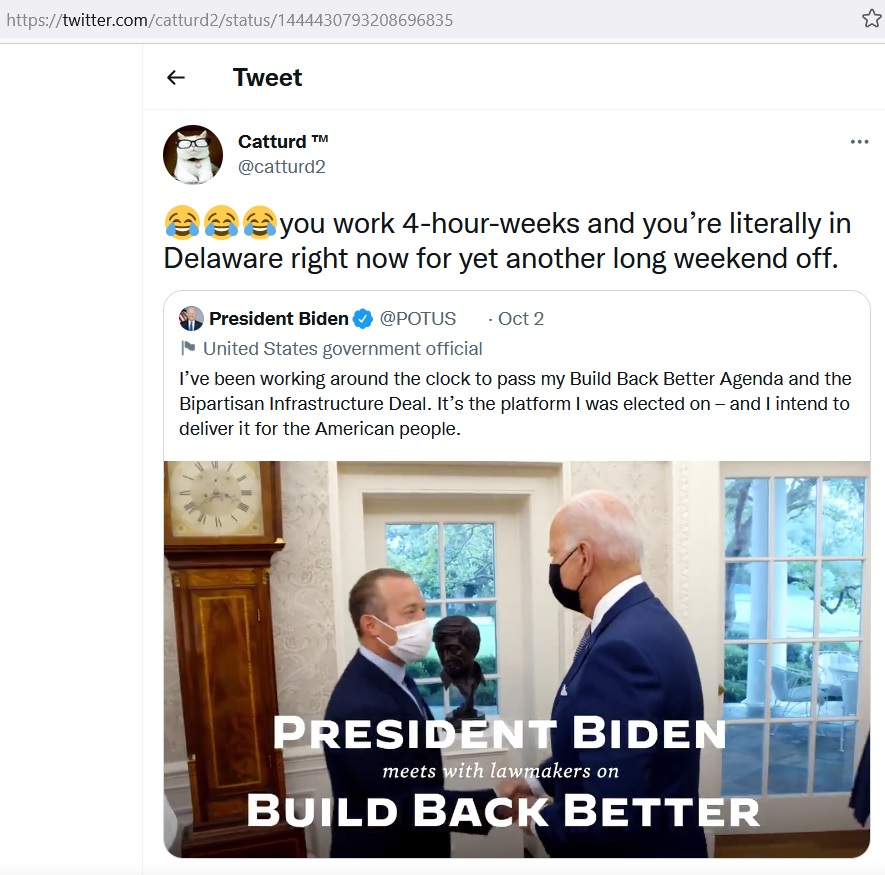Click the government official flag icon

pyautogui.click(x=188, y=349)
